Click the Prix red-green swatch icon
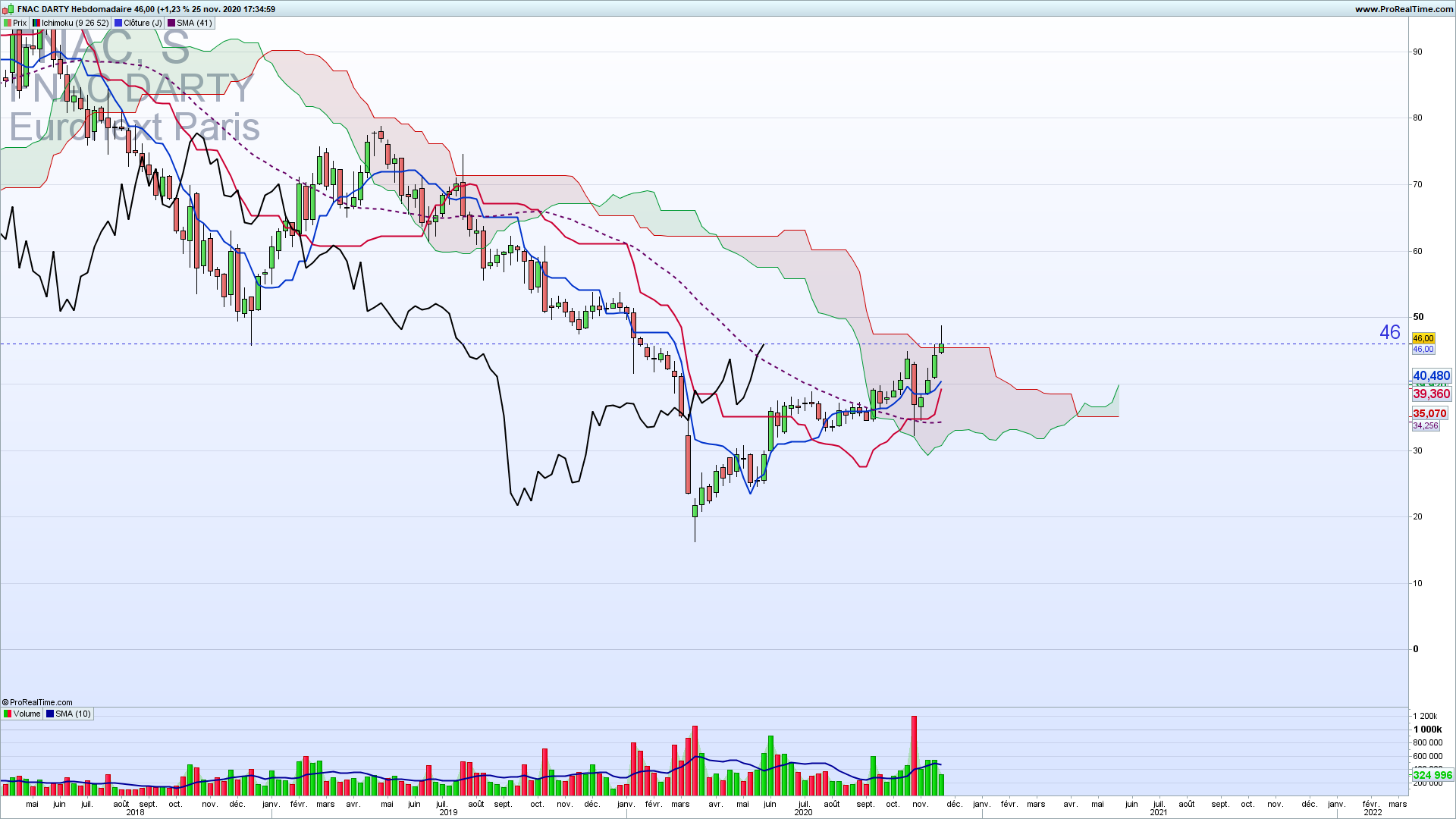Viewport: 1456px width, 819px height. [x=7, y=24]
